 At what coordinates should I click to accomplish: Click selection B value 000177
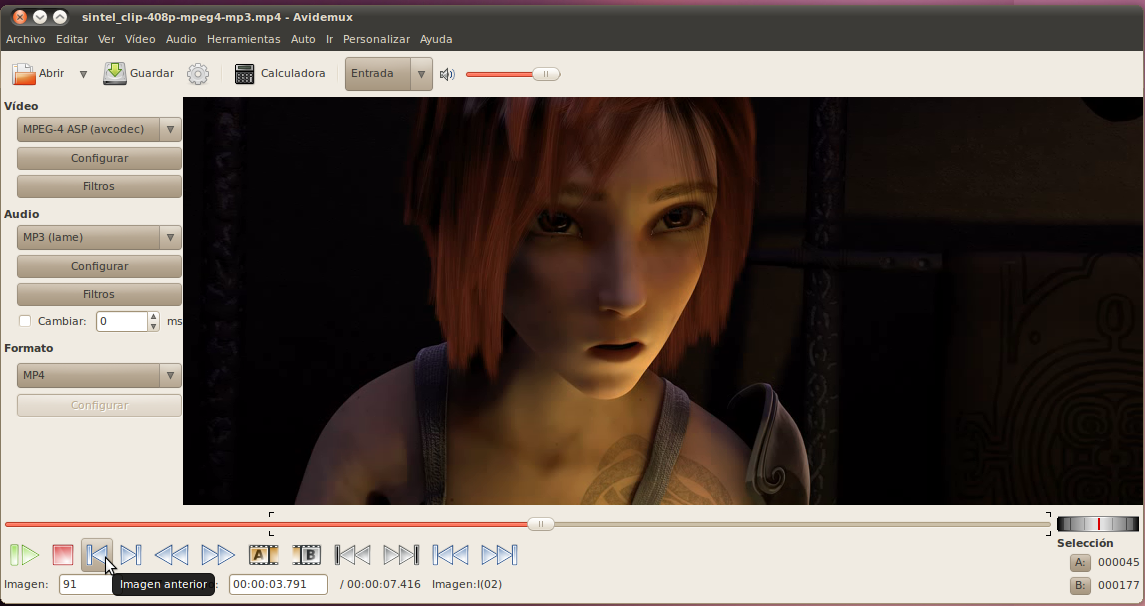tap(1118, 585)
